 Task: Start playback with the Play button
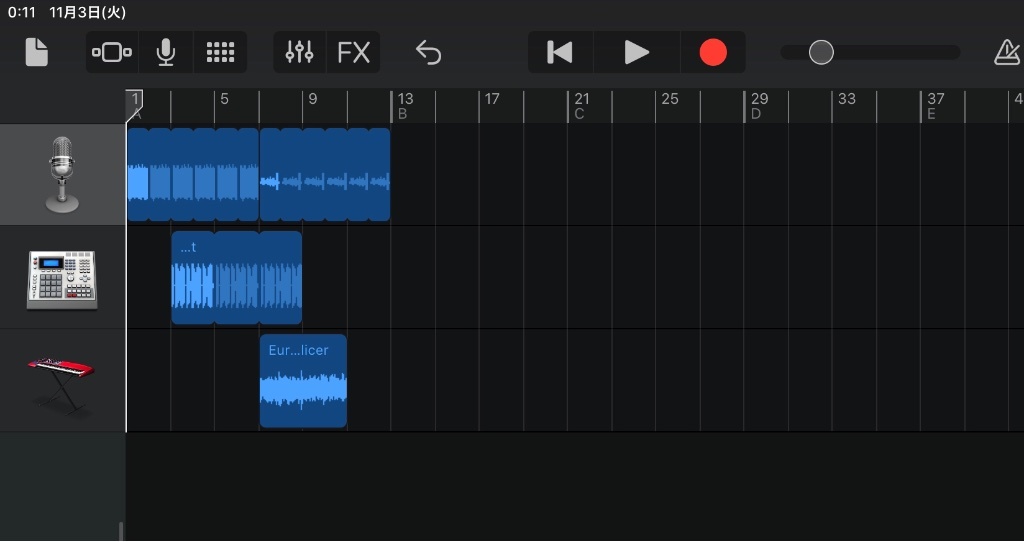pyautogui.click(x=637, y=52)
